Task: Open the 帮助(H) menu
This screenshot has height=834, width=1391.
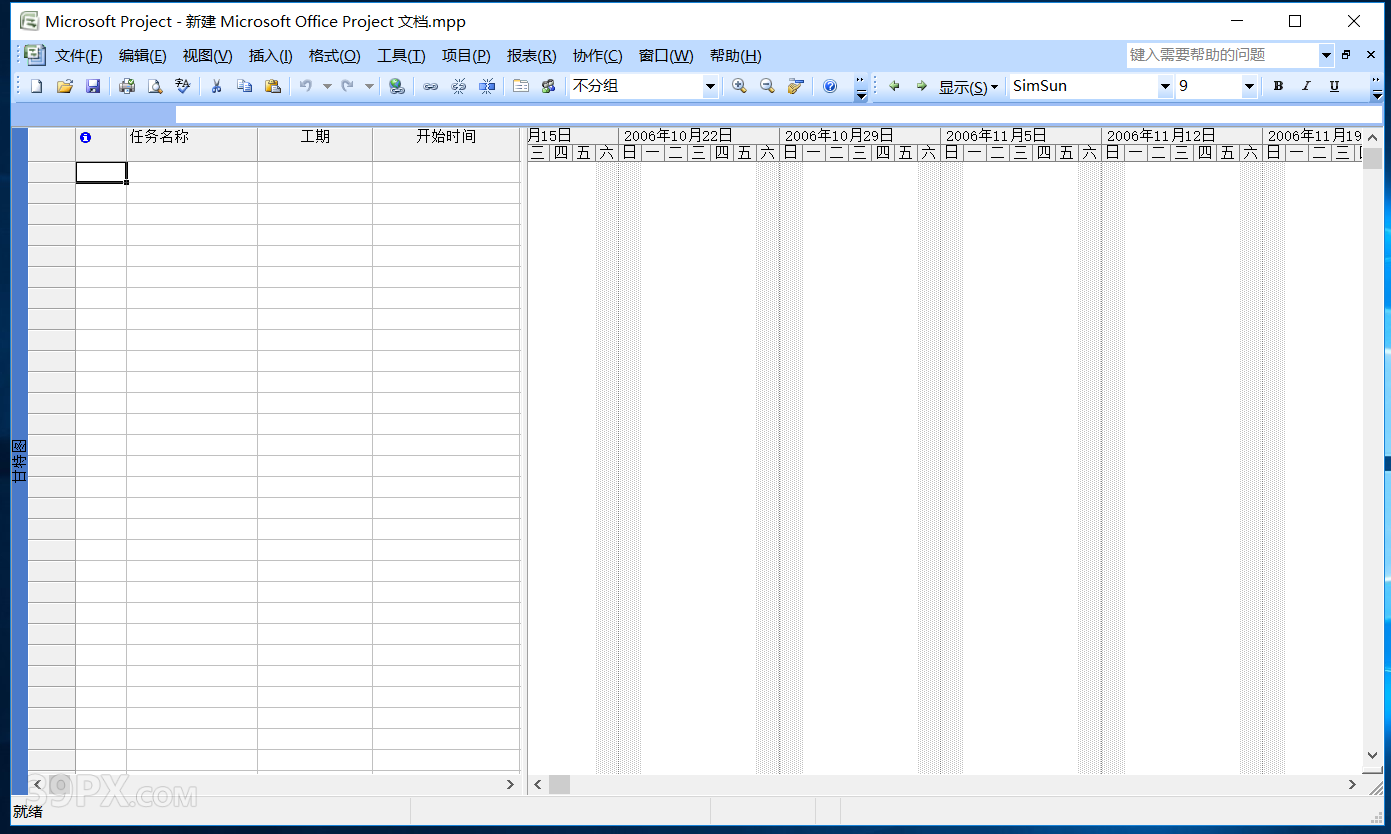Action: click(736, 56)
